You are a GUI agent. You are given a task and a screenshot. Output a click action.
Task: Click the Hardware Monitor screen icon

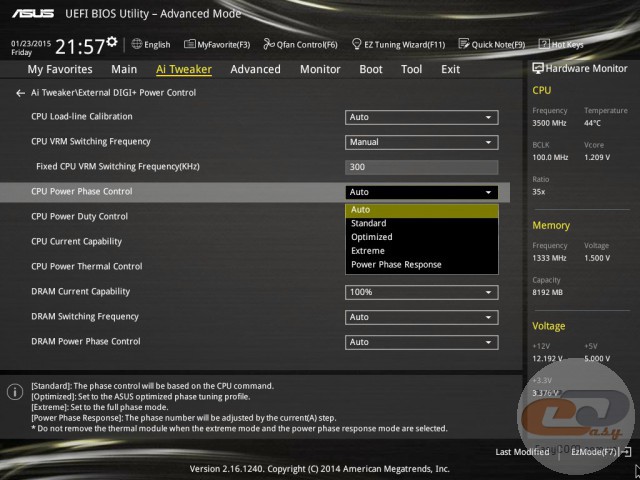(x=538, y=68)
